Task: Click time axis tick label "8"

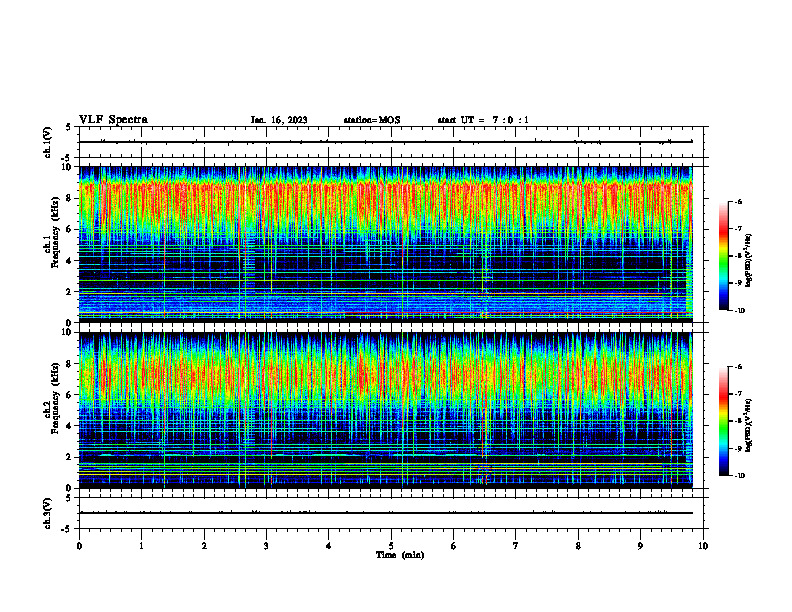Action: (578, 546)
